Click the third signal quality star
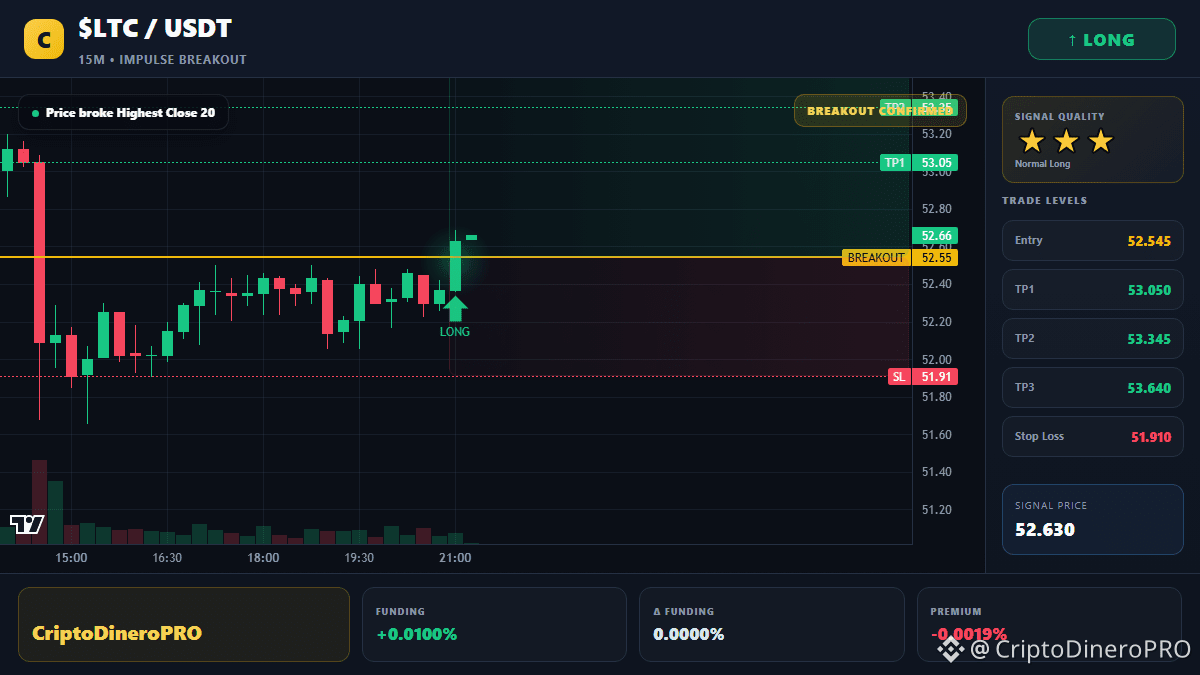Image resolution: width=1200 pixels, height=675 pixels. pos(1100,141)
